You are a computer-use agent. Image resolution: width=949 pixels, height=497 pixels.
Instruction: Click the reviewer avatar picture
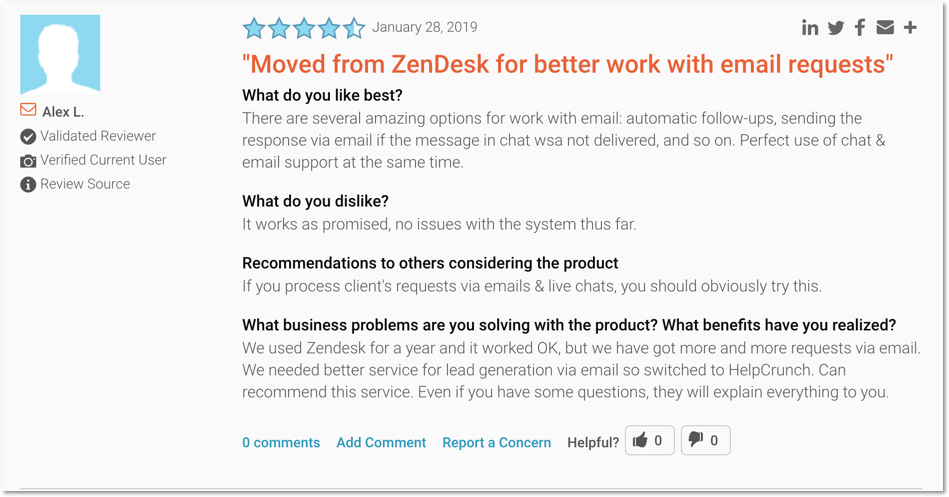click(60, 54)
